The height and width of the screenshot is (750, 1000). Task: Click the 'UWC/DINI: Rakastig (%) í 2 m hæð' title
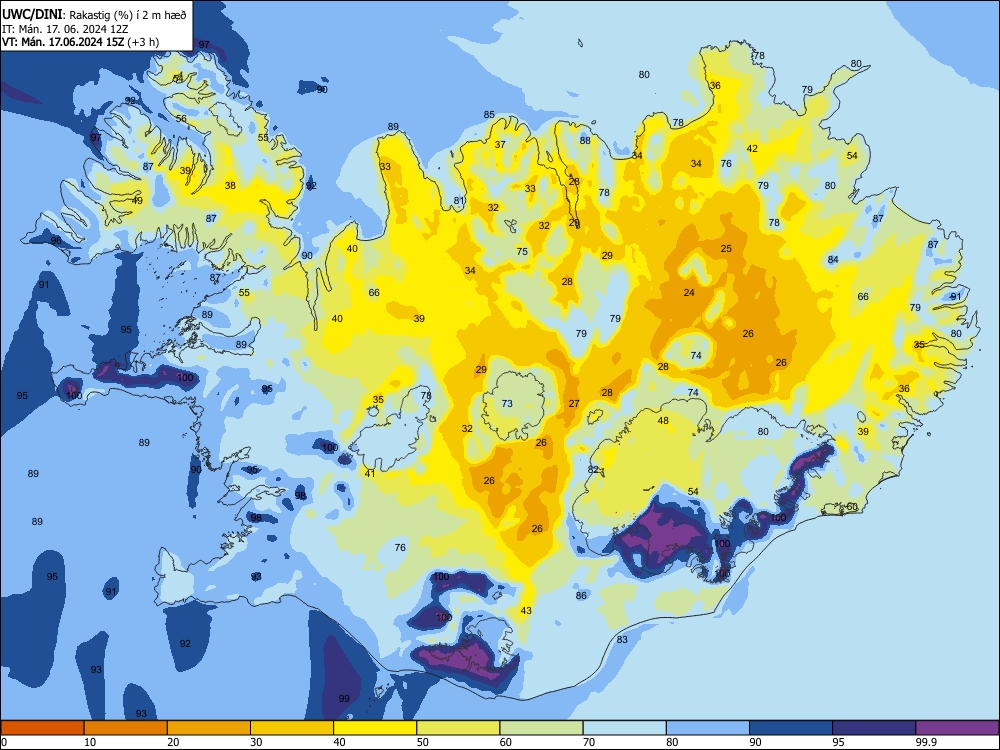[x=94, y=14]
